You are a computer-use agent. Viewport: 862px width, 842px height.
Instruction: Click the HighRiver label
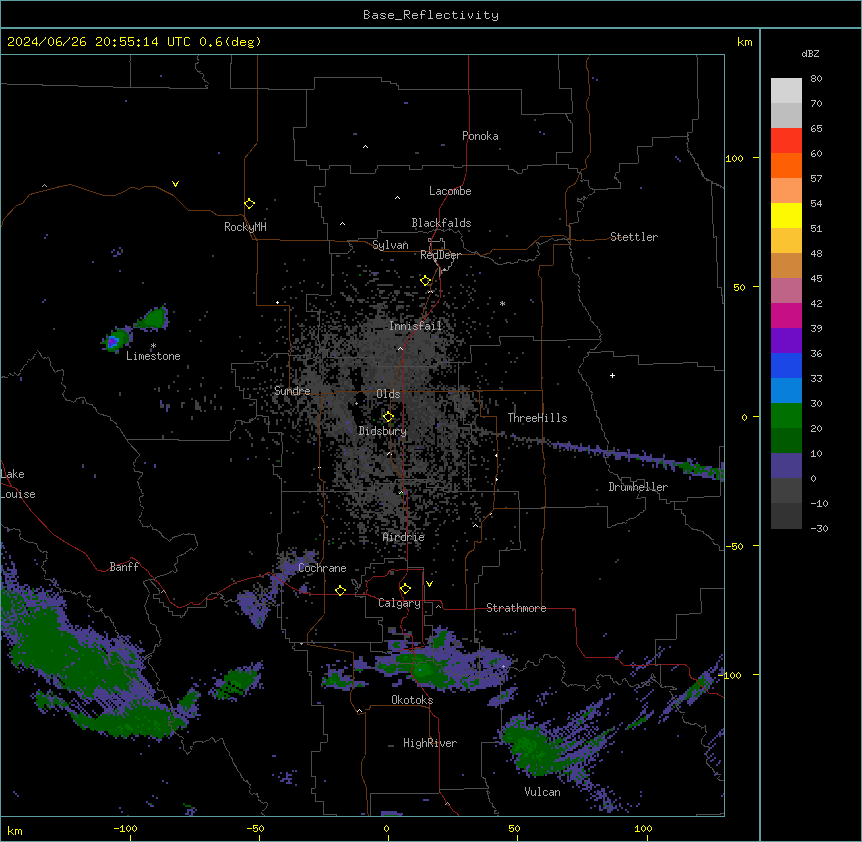(x=430, y=743)
